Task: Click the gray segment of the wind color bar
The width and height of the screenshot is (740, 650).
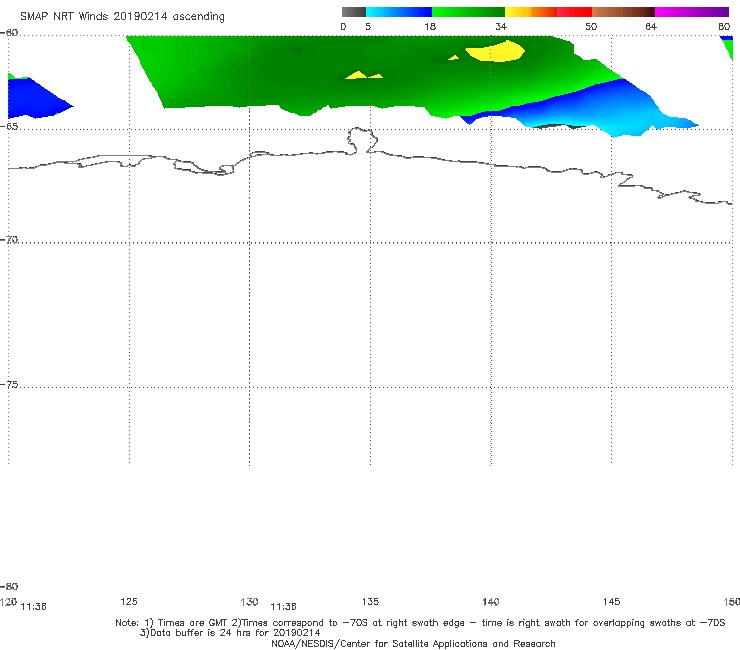Action: pyautogui.click(x=354, y=12)
